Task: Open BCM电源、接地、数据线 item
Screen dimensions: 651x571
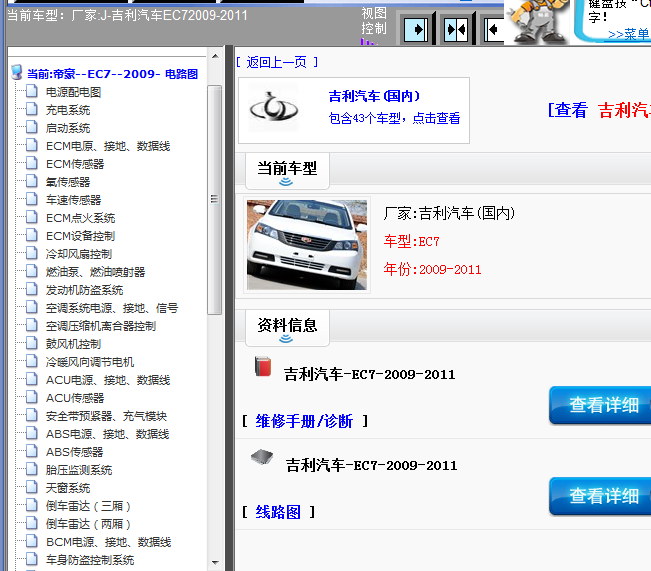Action: click(108, 542)
